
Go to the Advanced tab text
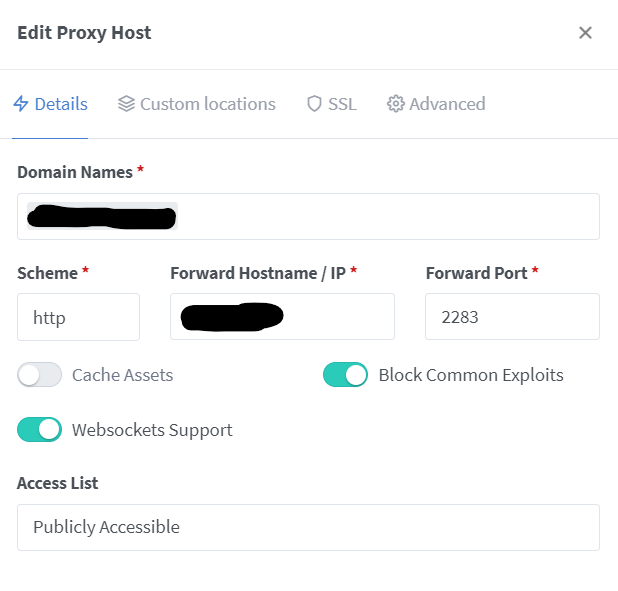coord(447,104)
